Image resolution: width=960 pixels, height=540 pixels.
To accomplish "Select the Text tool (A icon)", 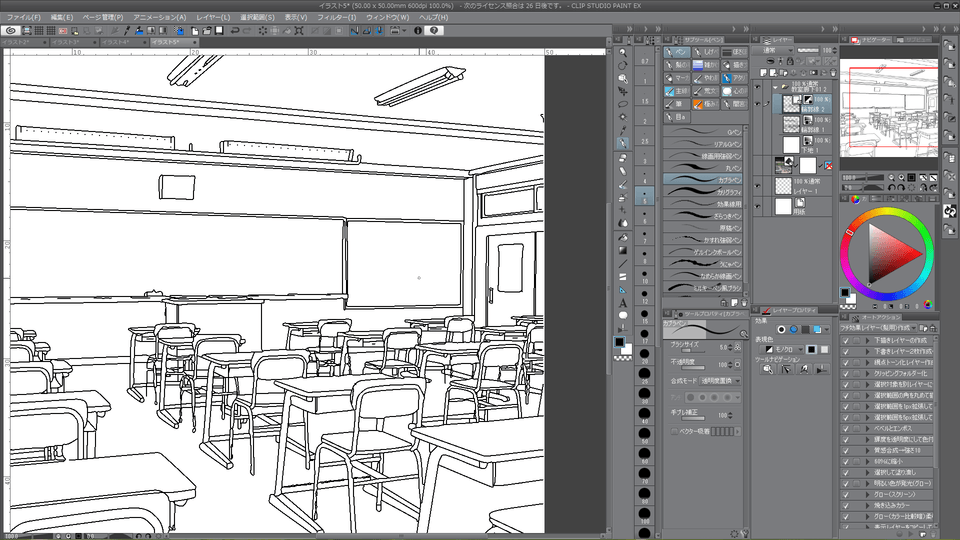I will click(623, 302).
